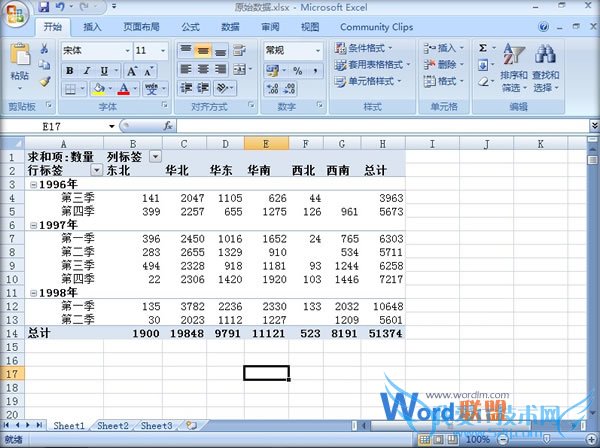
Task: Open 套用表格格式 table styles
Action: click(372, 65)
